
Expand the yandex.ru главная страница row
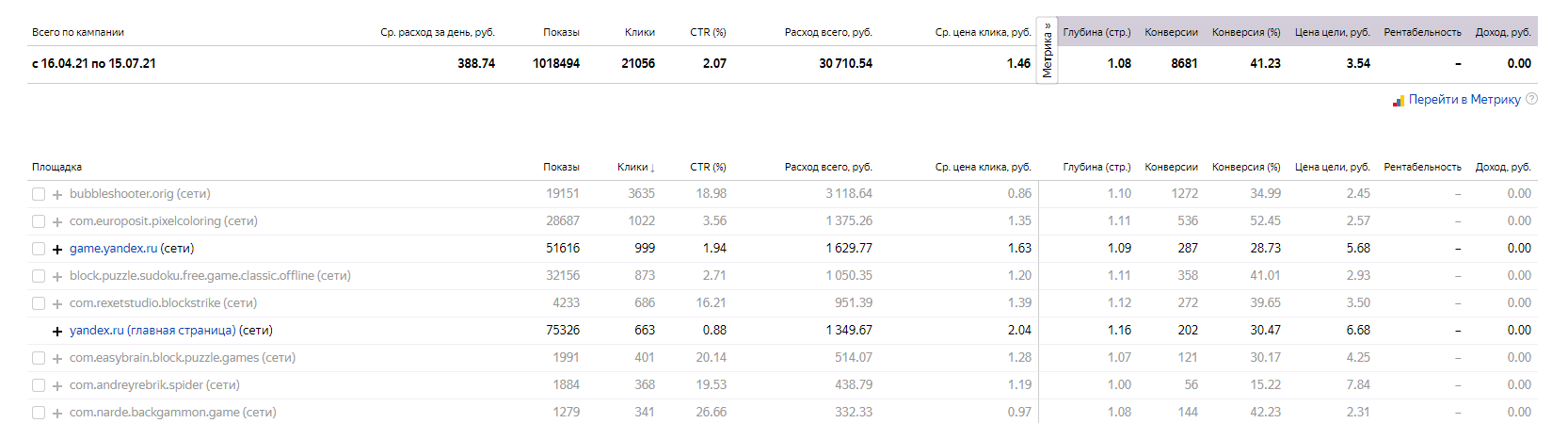click(57, 332)
